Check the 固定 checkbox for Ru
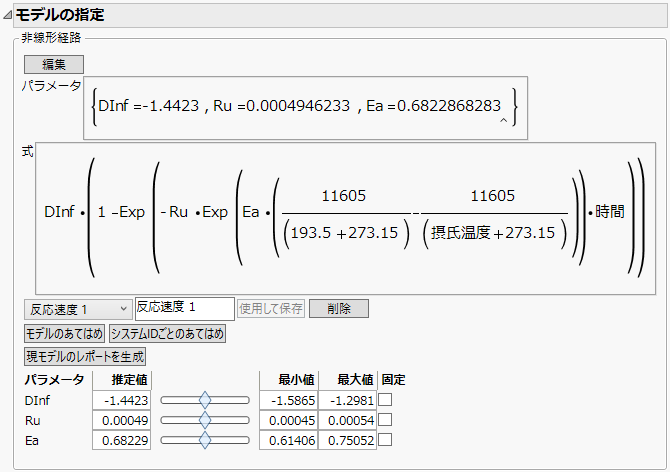Image resolution: width=670 pixels, height=472 pixels. [x=385, y=420]
